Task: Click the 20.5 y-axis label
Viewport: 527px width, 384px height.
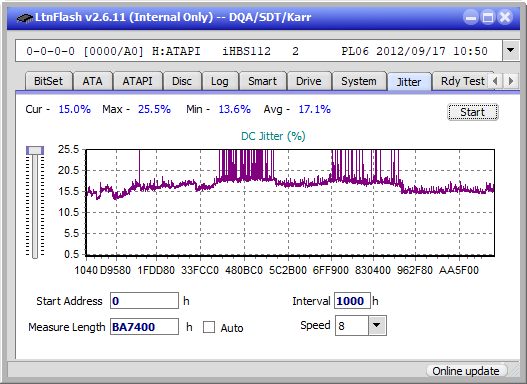Action: pyautogui.click(x=68, y=170)
